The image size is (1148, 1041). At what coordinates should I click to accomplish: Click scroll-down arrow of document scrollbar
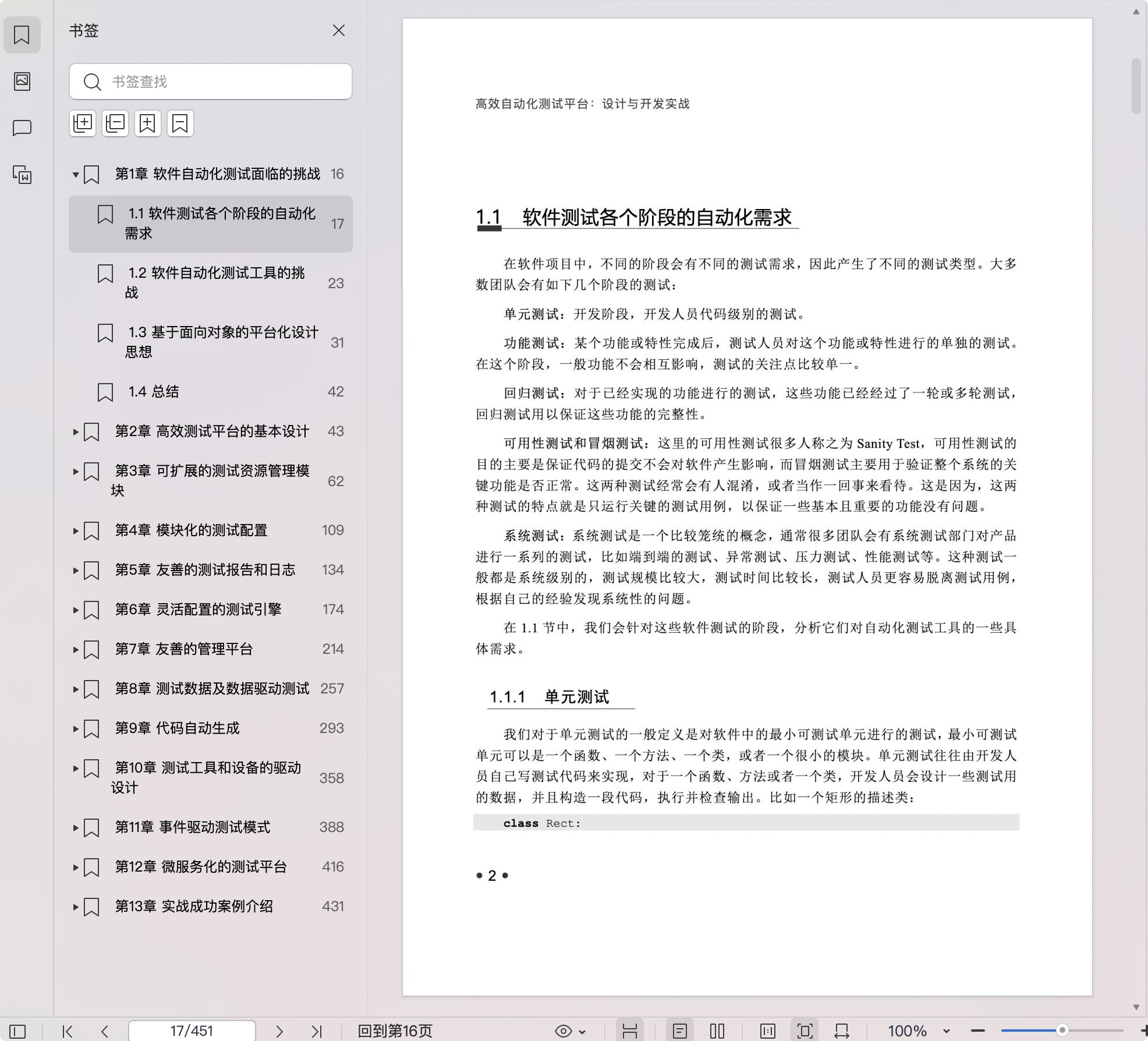click(x=1136, y=1007)
